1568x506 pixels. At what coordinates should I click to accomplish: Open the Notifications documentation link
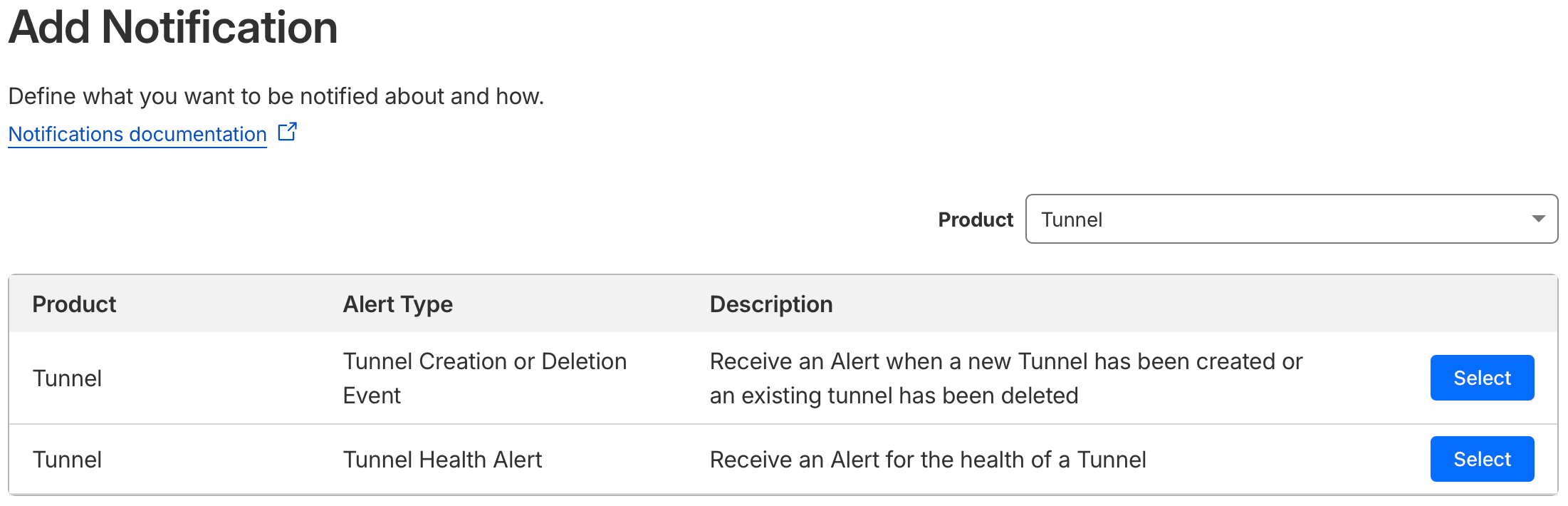click(137, 134)
